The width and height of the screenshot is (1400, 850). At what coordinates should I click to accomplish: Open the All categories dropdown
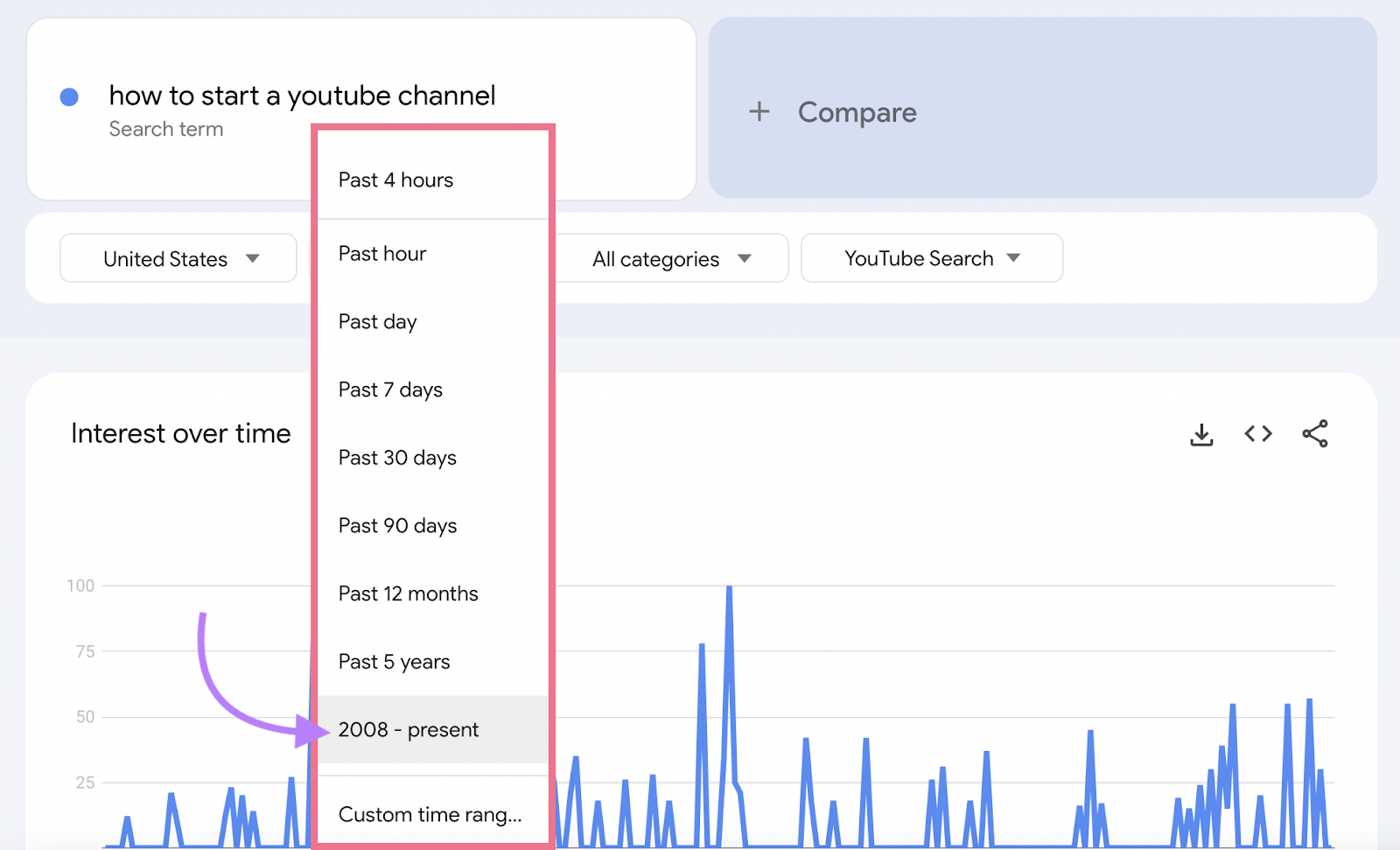[671, 258]
